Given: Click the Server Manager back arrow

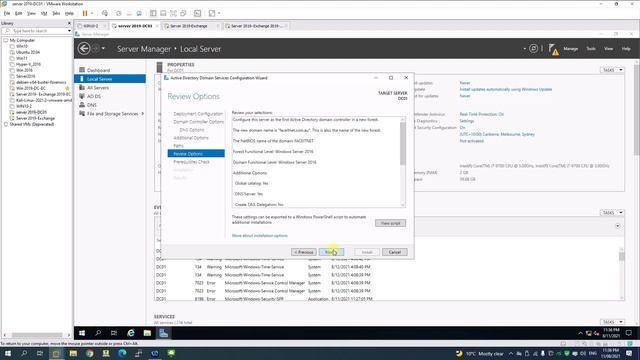Looking at the screenshot, I should click(84, 49).
